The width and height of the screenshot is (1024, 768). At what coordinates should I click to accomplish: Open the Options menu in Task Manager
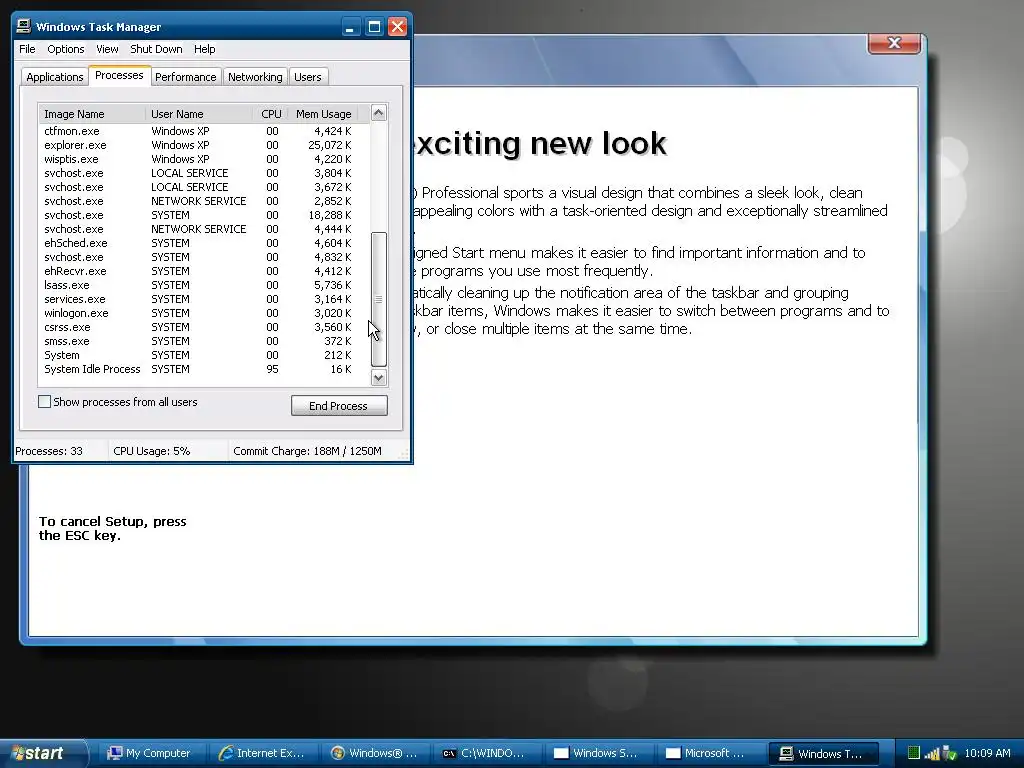pos(65,49)
